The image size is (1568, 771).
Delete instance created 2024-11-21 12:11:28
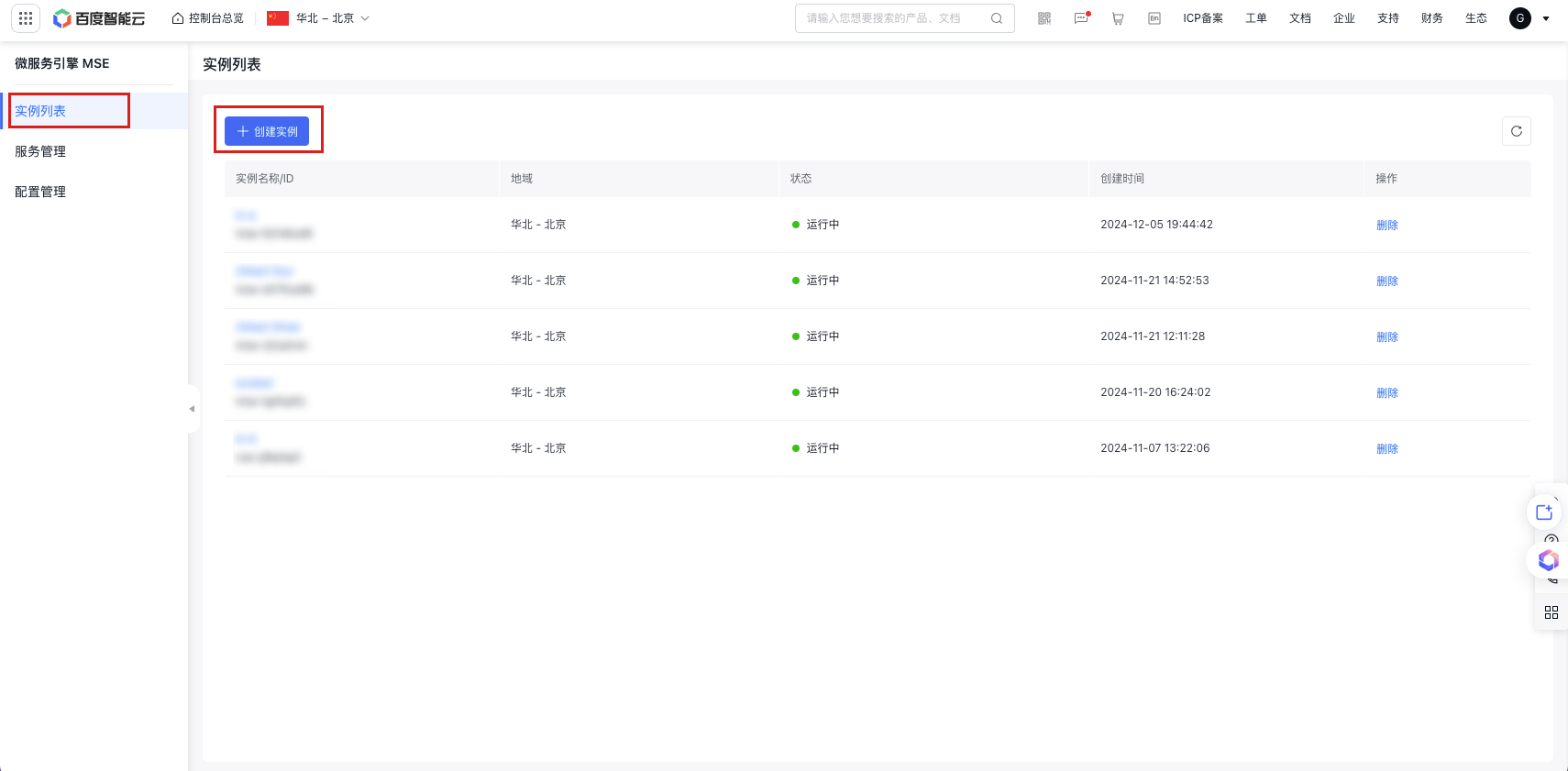click(1387, 337)
